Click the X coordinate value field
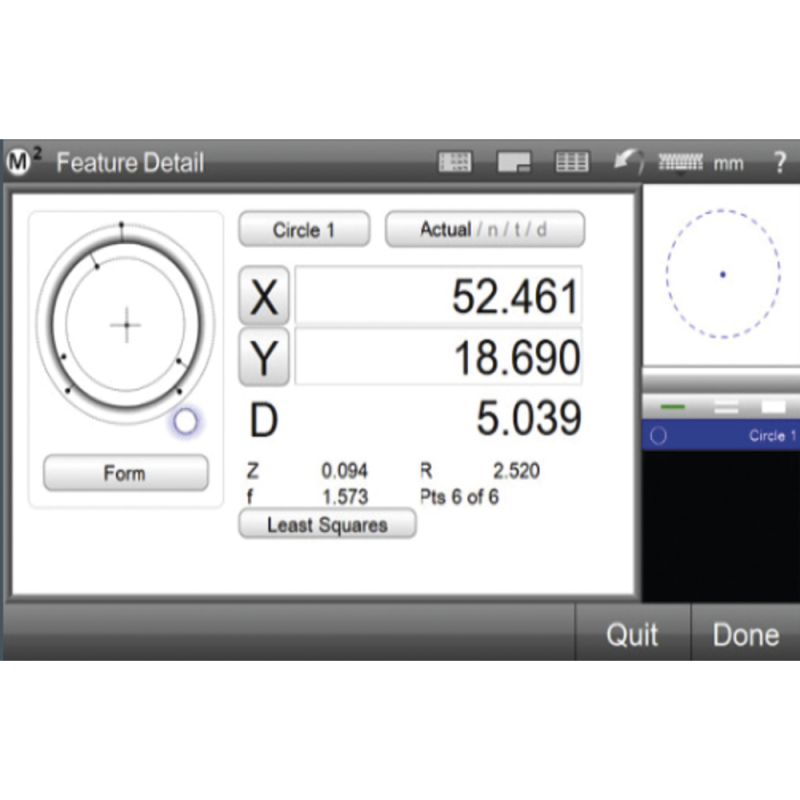The width and height of the screenshot is (800, 800). click(438, 297)
